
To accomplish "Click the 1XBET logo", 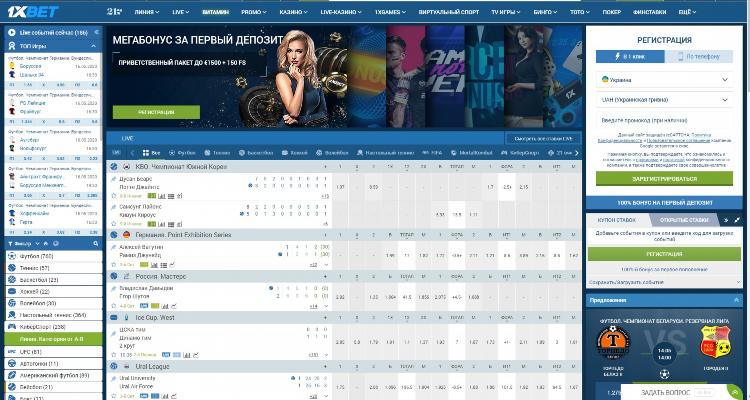I will coord(33,11).
